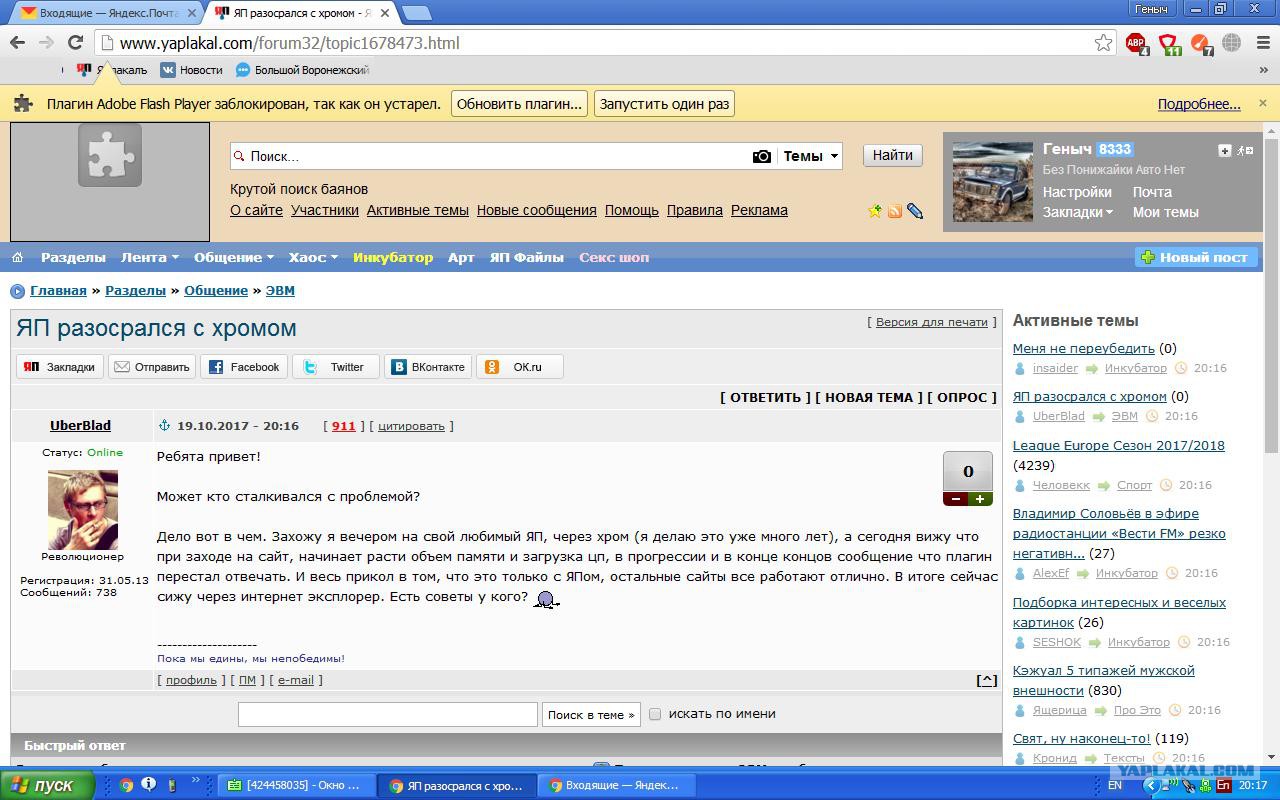Share via the Отправить mail button

152,367
